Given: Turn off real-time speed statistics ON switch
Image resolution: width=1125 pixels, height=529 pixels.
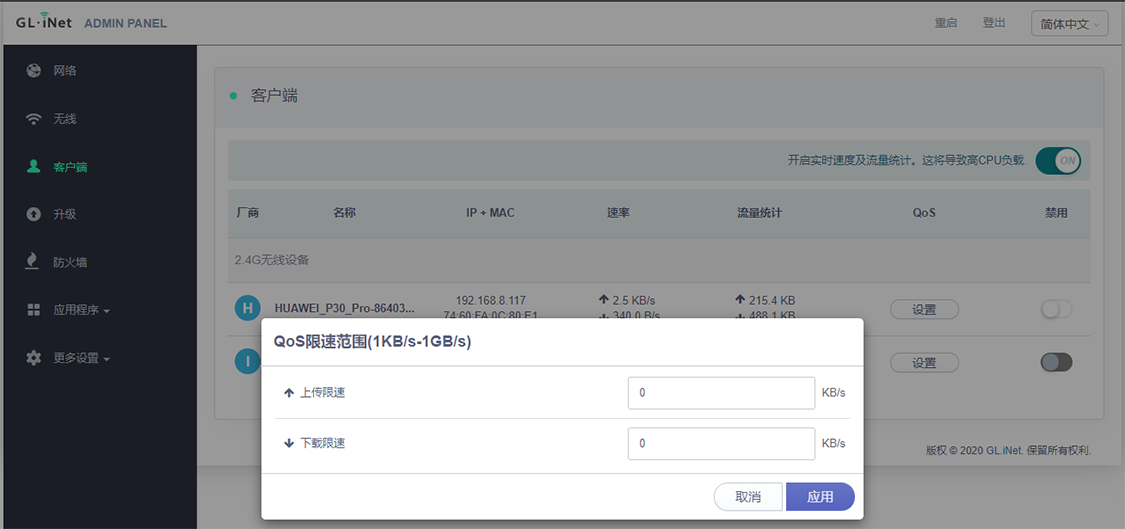Looking at the screenshot, I should click(x=1058, y=161).
